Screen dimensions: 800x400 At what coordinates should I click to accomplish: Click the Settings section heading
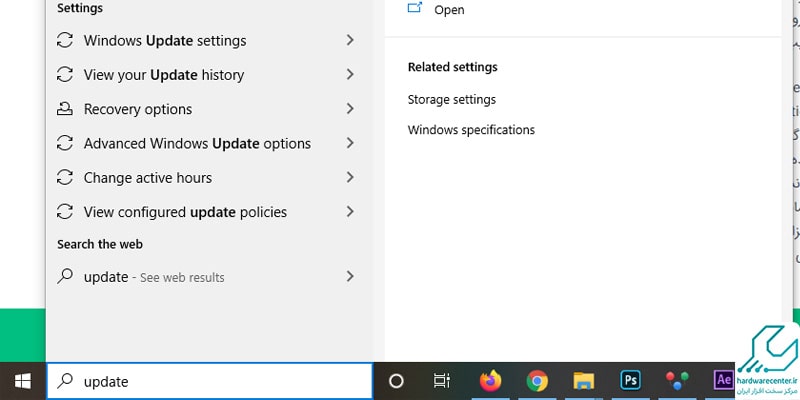[80, 8]
